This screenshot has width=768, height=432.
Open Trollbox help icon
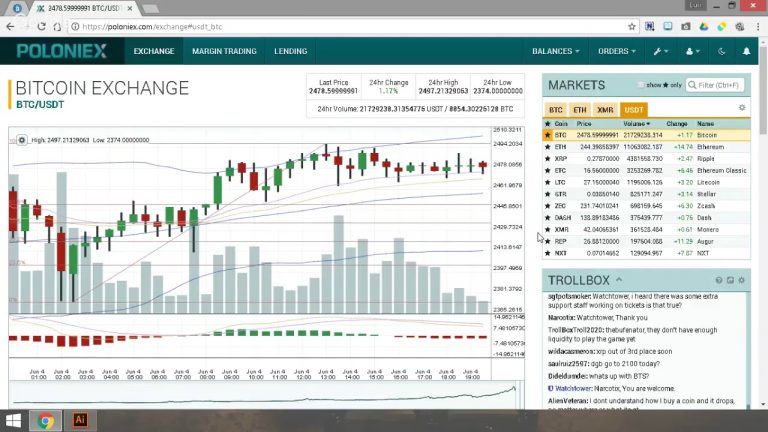719,280
